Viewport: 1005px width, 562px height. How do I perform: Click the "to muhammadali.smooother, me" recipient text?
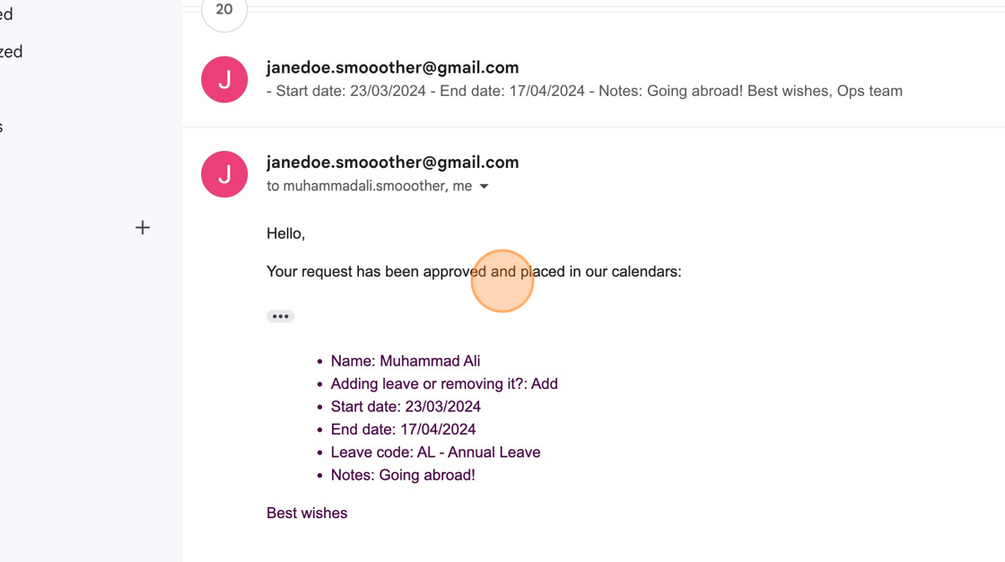pos(369,186)
